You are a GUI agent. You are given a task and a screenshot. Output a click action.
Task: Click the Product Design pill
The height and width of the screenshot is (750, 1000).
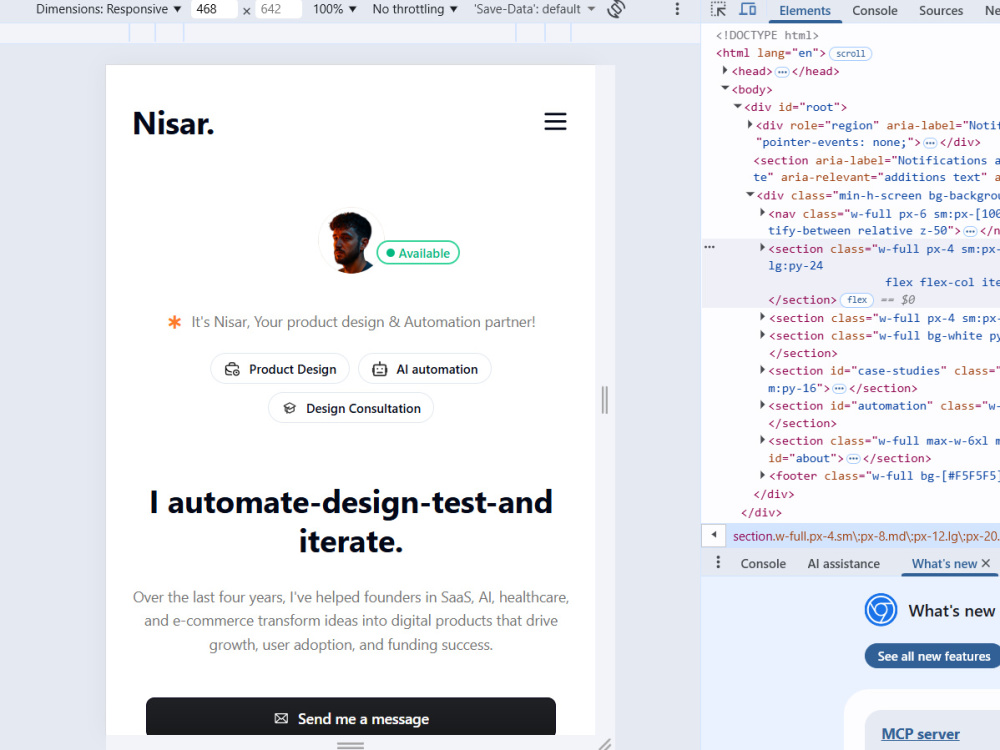(x=280, y=369)
